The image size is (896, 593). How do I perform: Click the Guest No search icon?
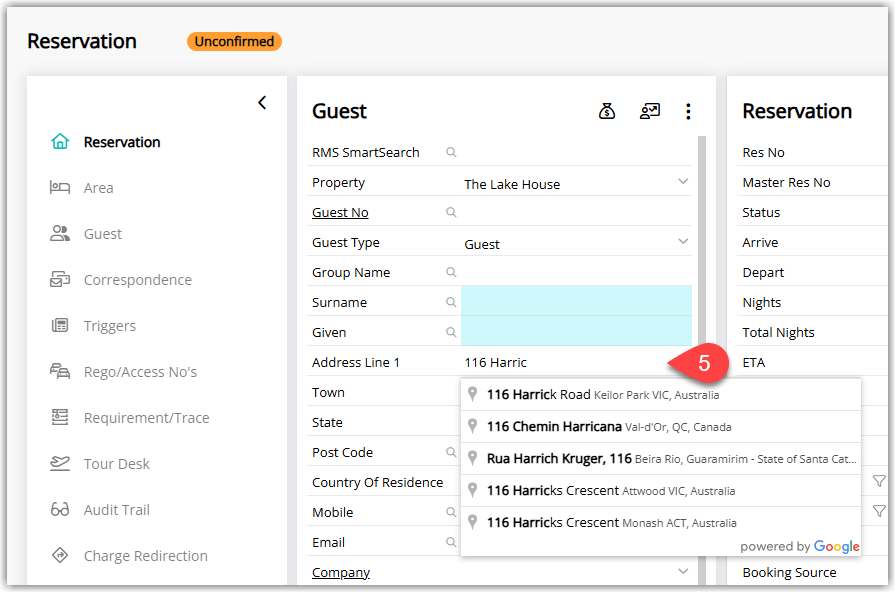click(451, 212)
